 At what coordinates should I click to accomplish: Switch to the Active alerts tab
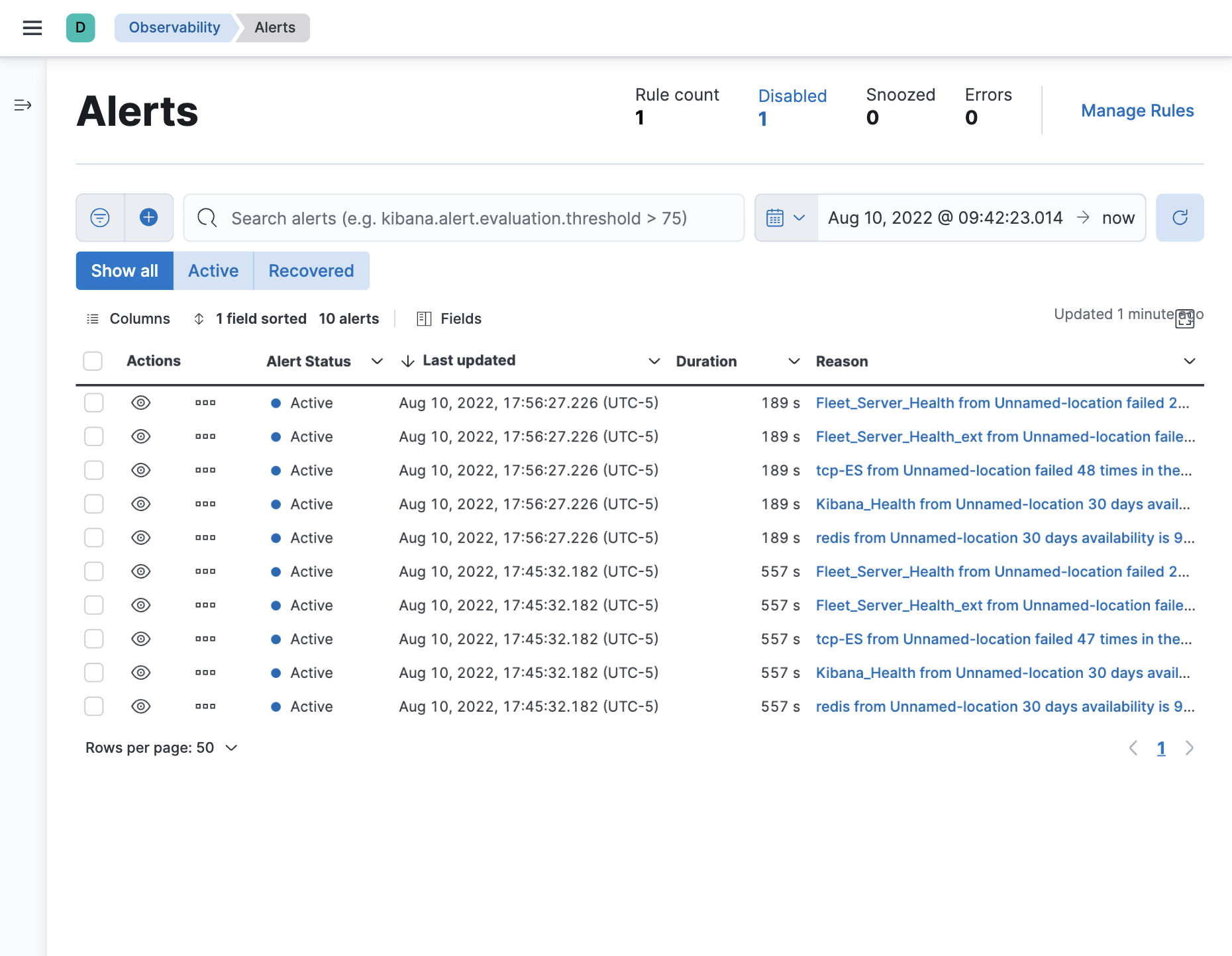tap(213, 270)
